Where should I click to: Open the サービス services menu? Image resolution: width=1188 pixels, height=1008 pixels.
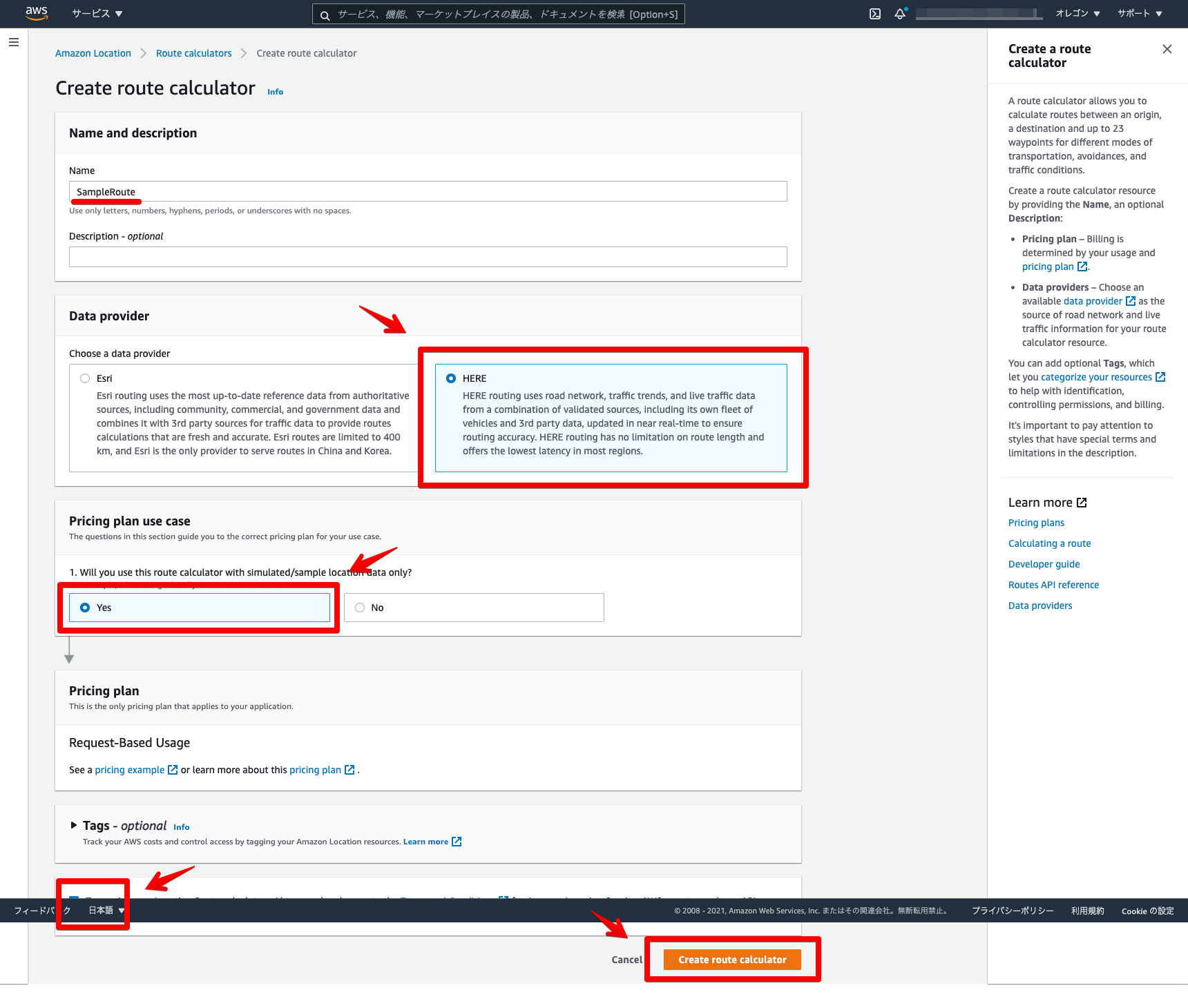point(97,13)
